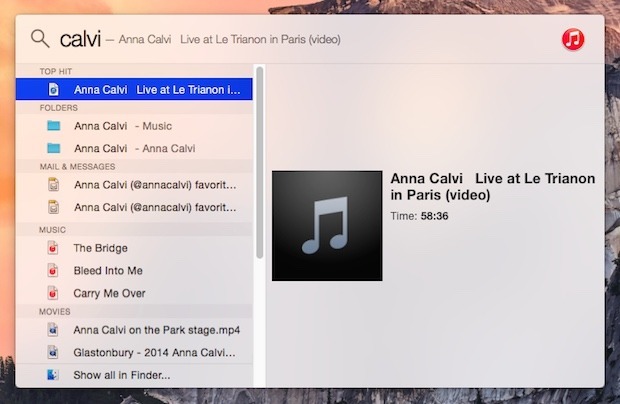Screen dimensions: 620x404
Task: Click the music file icon beside Carry Me Over
Action: click(54, 293)
